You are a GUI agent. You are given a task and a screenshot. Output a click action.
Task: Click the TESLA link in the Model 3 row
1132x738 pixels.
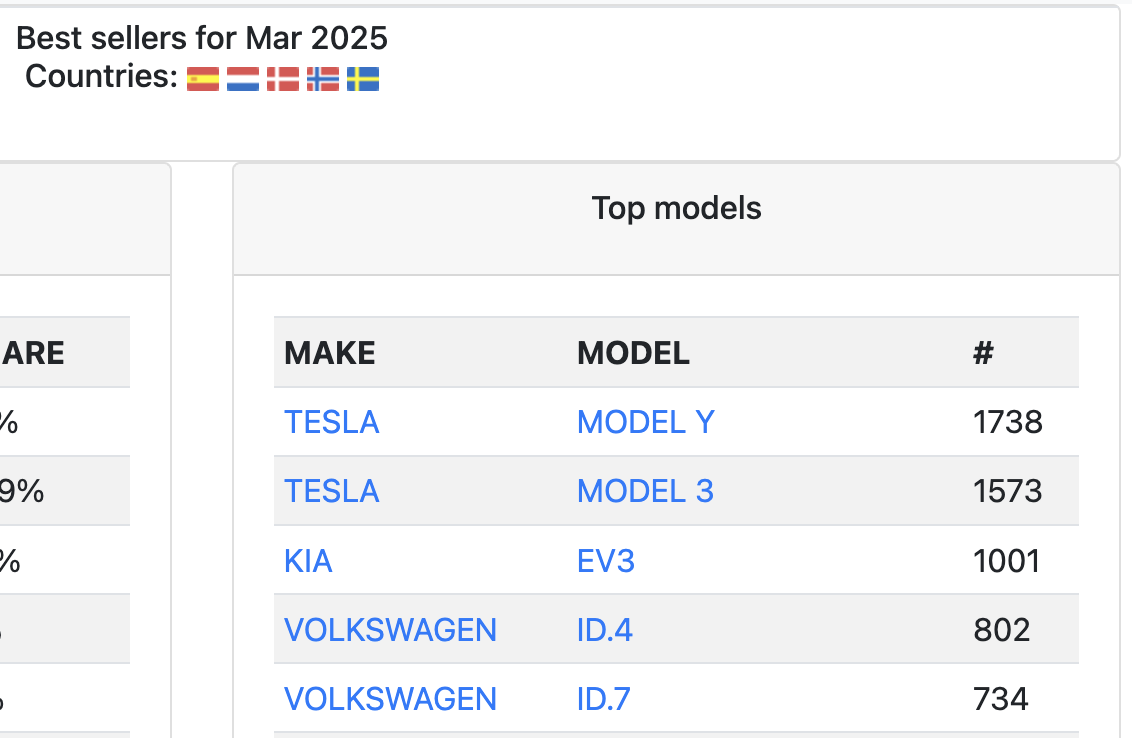coord(331,491)
